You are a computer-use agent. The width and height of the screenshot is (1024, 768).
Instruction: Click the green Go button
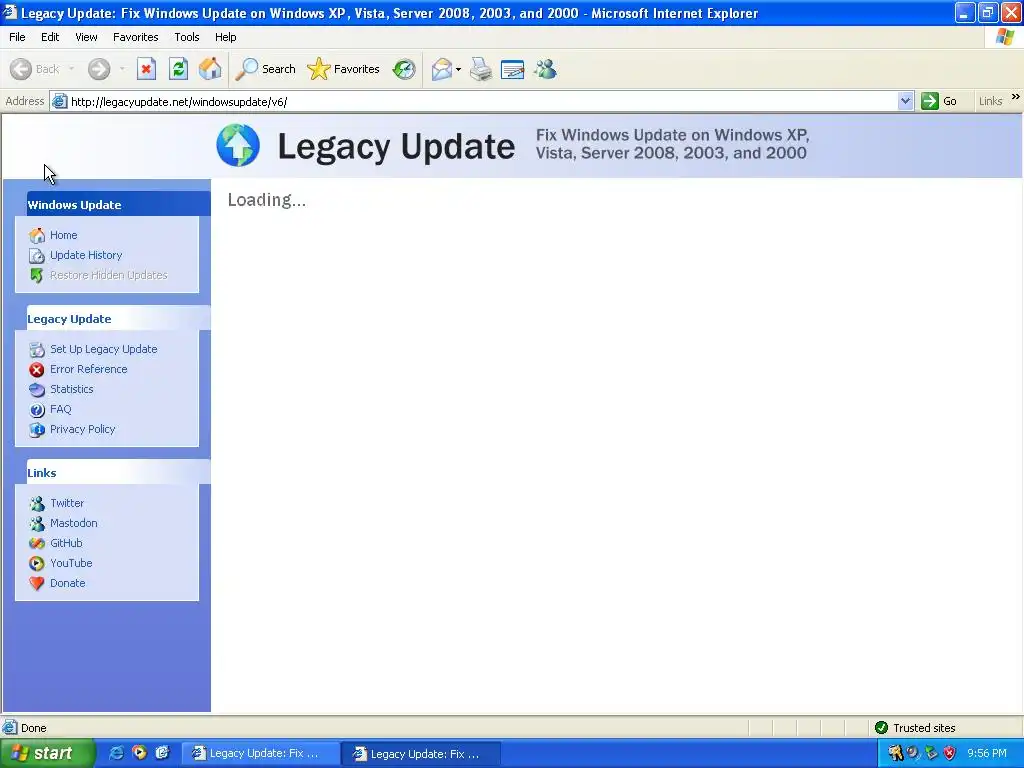[939, 101]
